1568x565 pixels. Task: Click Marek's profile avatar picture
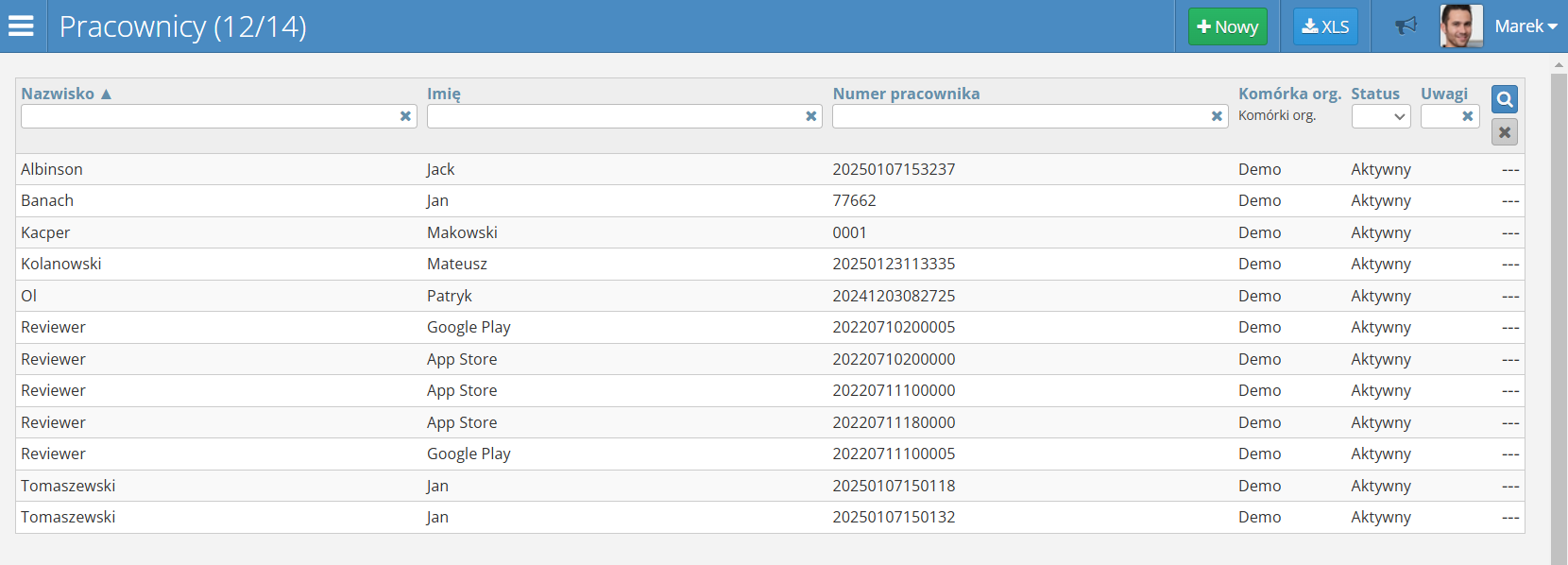pyautogui.click(x=1460, y=26)
